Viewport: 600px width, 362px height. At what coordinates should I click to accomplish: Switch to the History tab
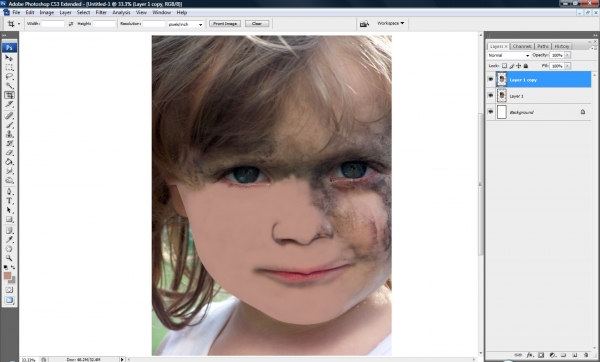click(562, 46)
